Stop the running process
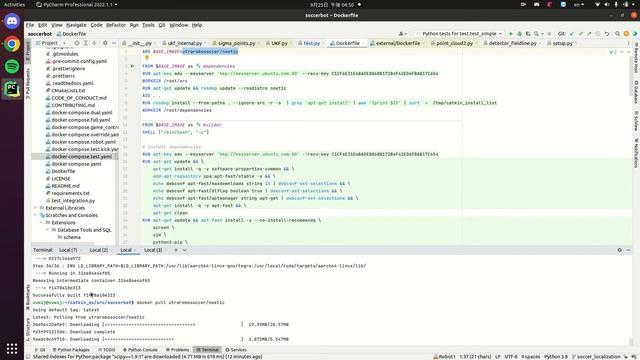Image resolution: width=640 pixels, height=360 pixels. point(549,34)
